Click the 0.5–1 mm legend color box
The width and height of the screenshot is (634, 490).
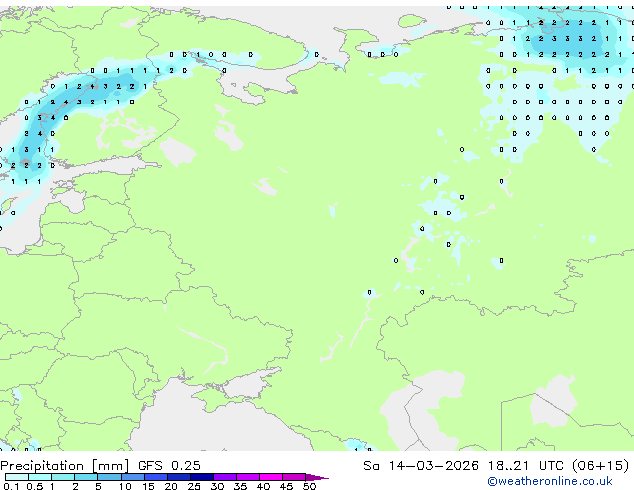tap(40, 477)
